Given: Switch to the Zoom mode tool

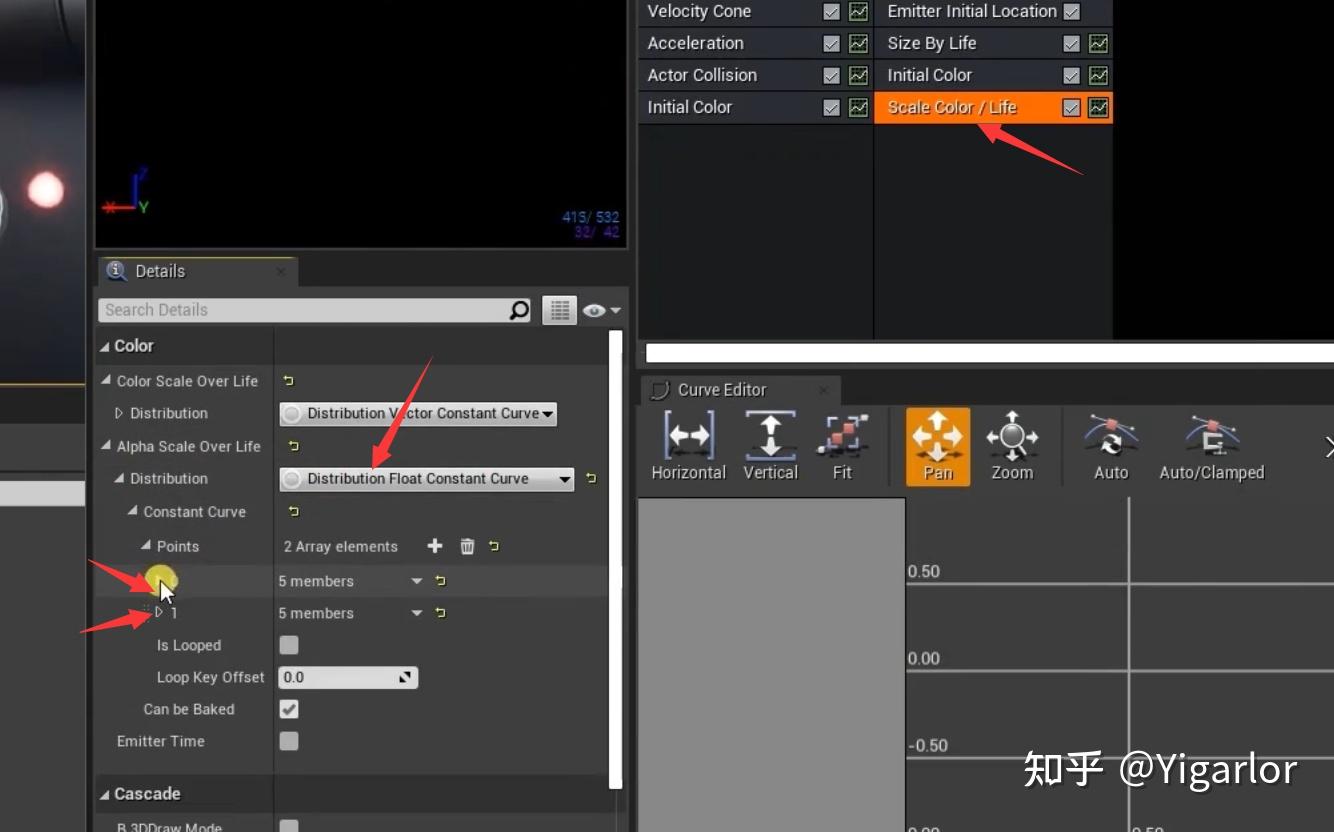Looking at the screenshot, I should point(1011,447).
